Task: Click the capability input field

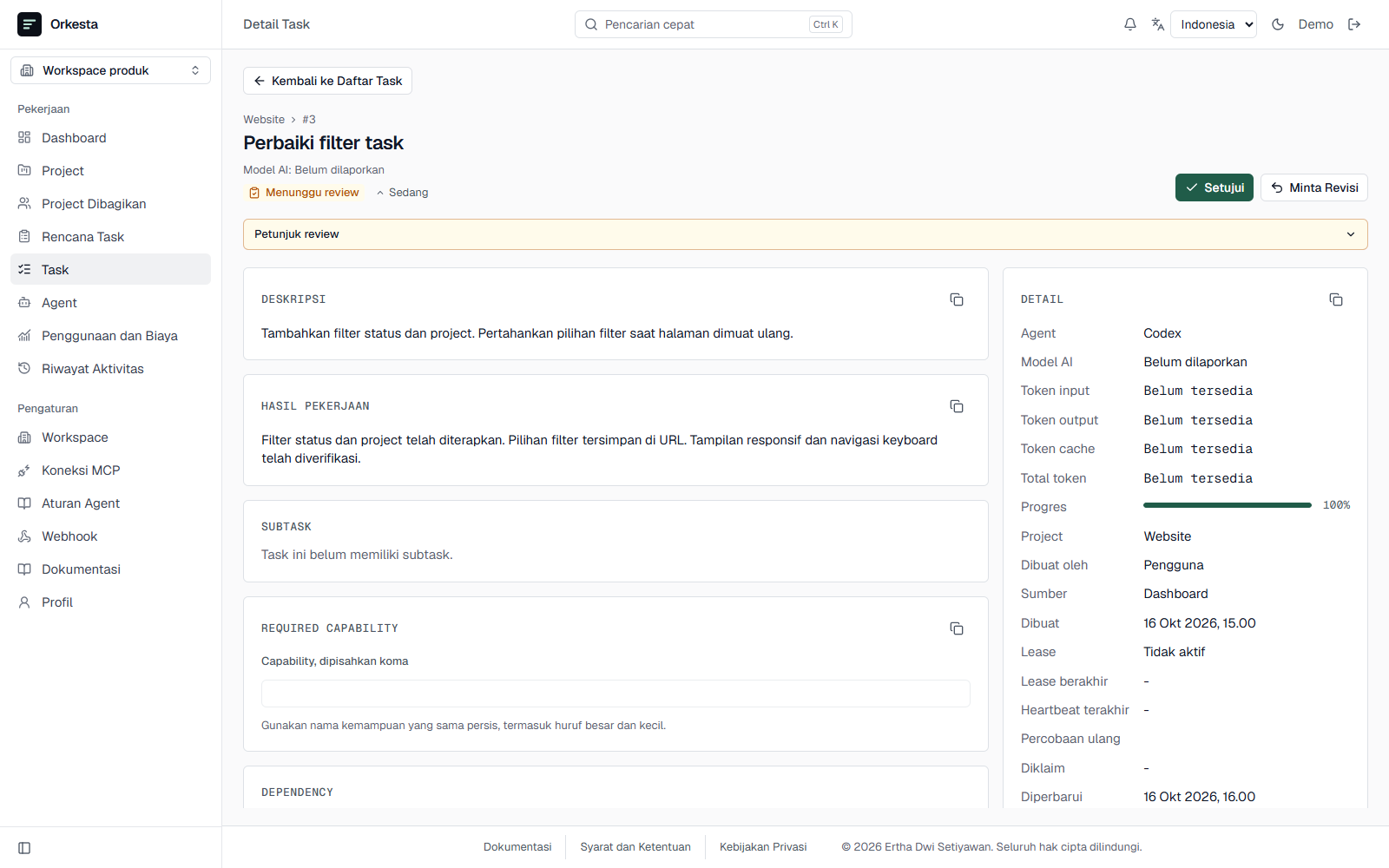Action: click(616, 694)
